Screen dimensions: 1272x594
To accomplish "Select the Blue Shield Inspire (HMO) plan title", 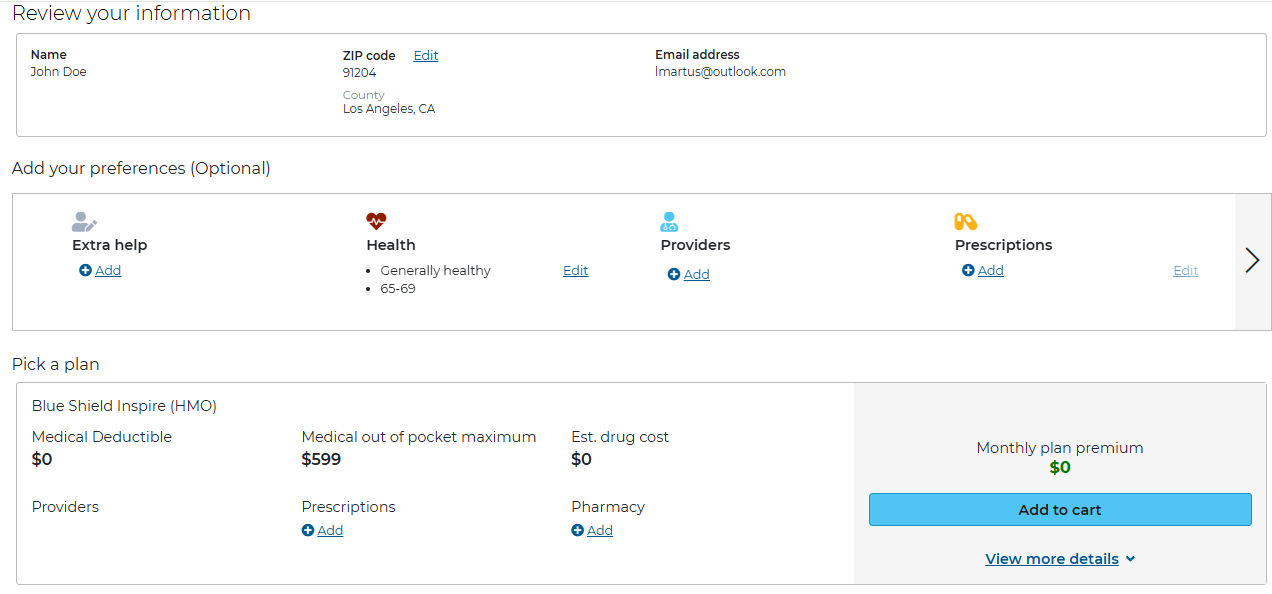I will click(124, 406).
